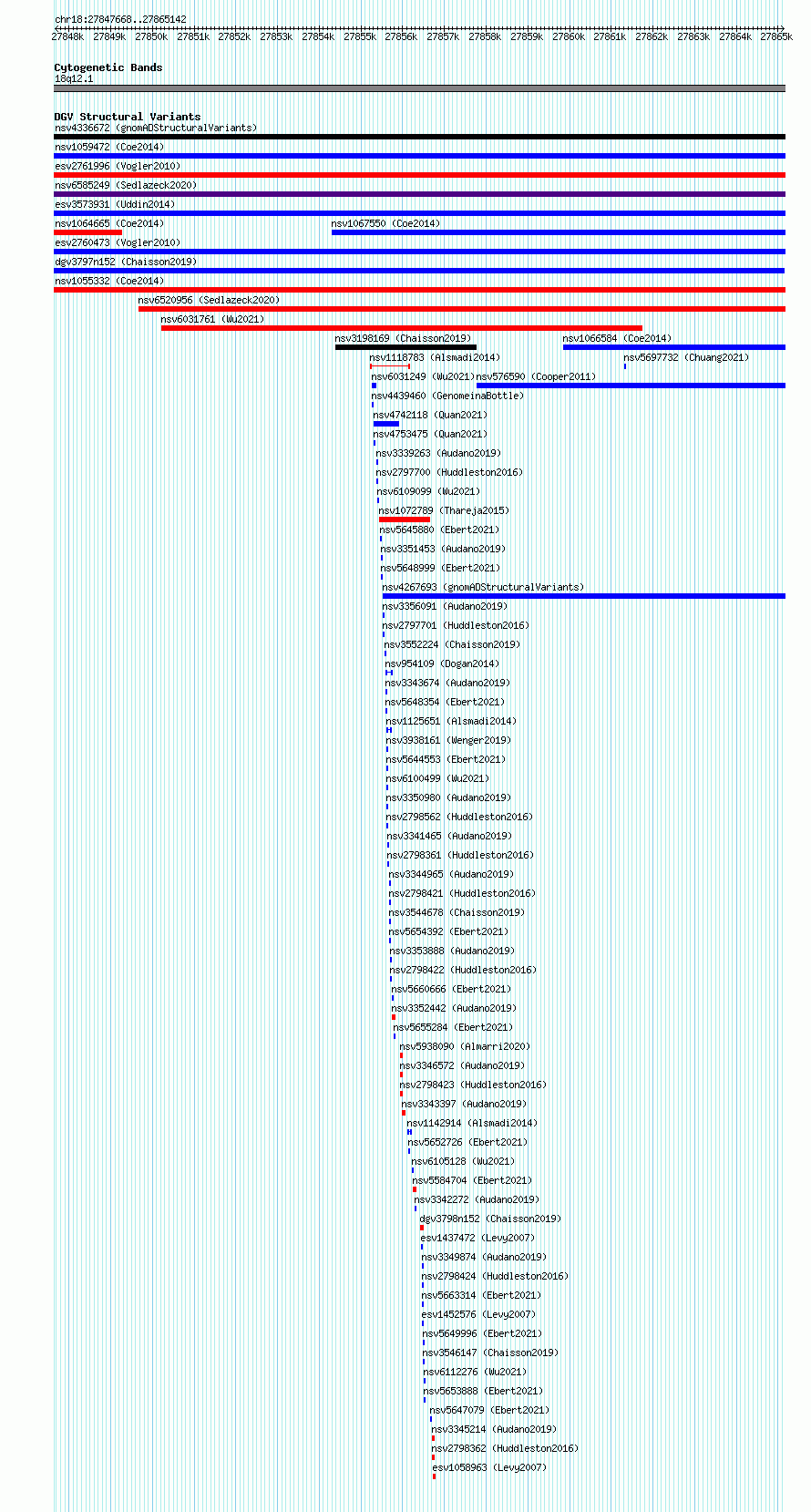Open nsv954109 (Dogan2014) entry
This screenshot has height=1512, width=811.
(442, 663)
